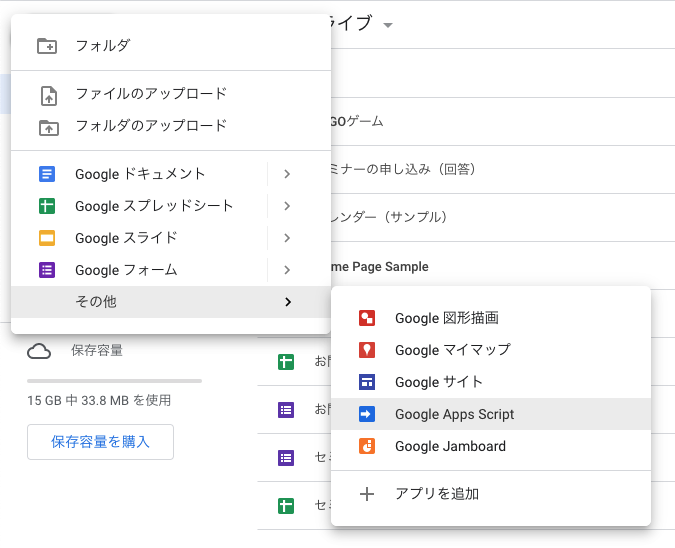Open the GOゲーム file row
675x548 pixels.
click(503, 121)
